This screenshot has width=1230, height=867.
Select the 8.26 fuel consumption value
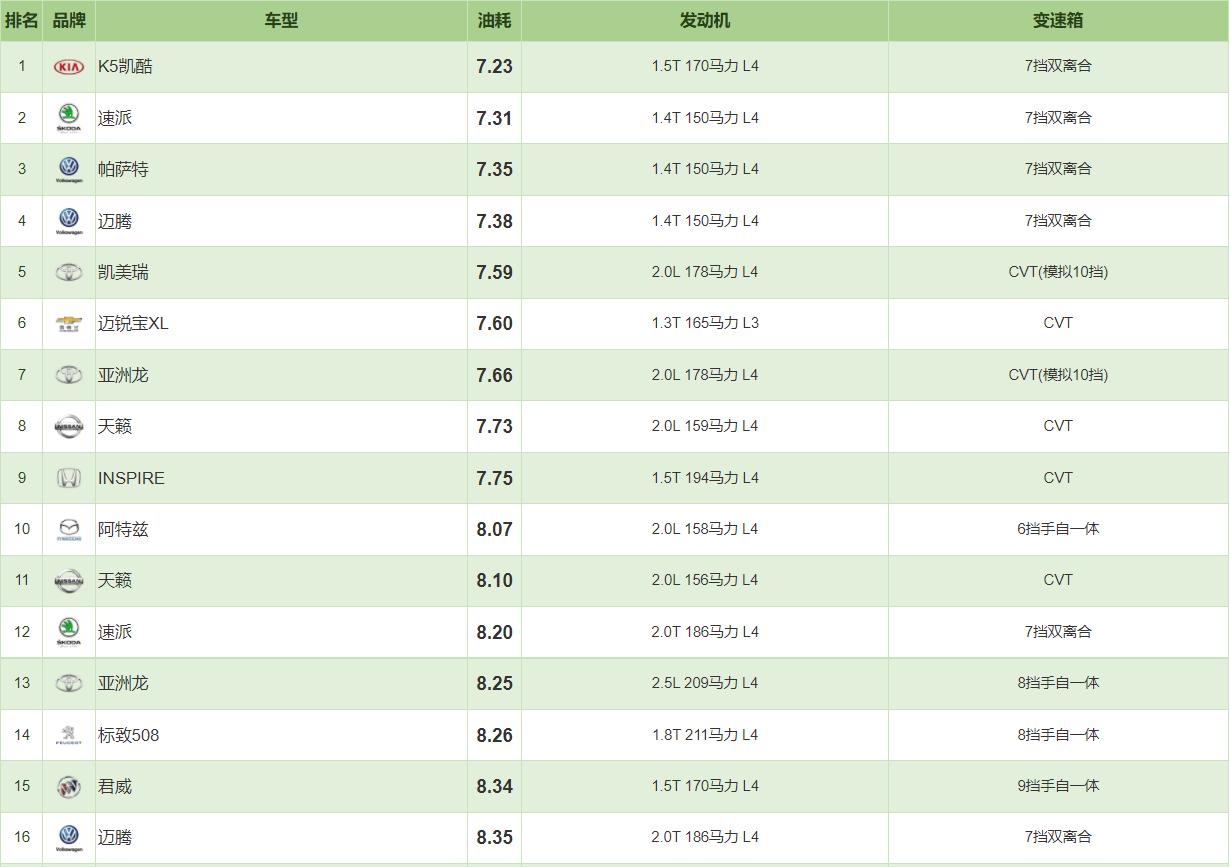(x=495, y=735)
